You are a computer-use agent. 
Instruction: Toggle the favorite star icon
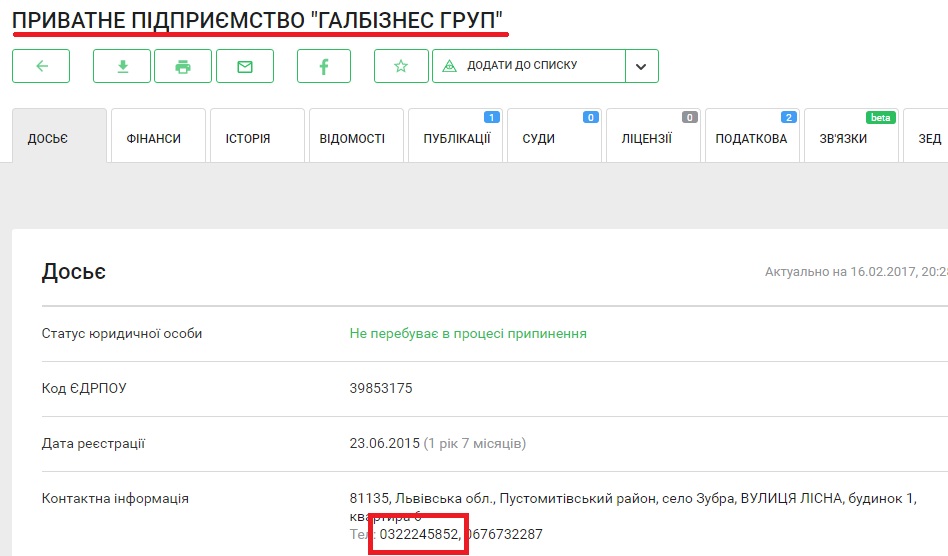coord(401,66)
